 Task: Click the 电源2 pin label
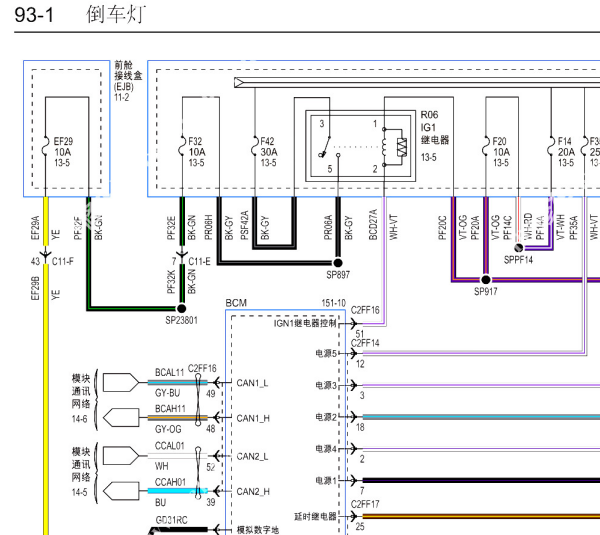(x=326, y=417)
